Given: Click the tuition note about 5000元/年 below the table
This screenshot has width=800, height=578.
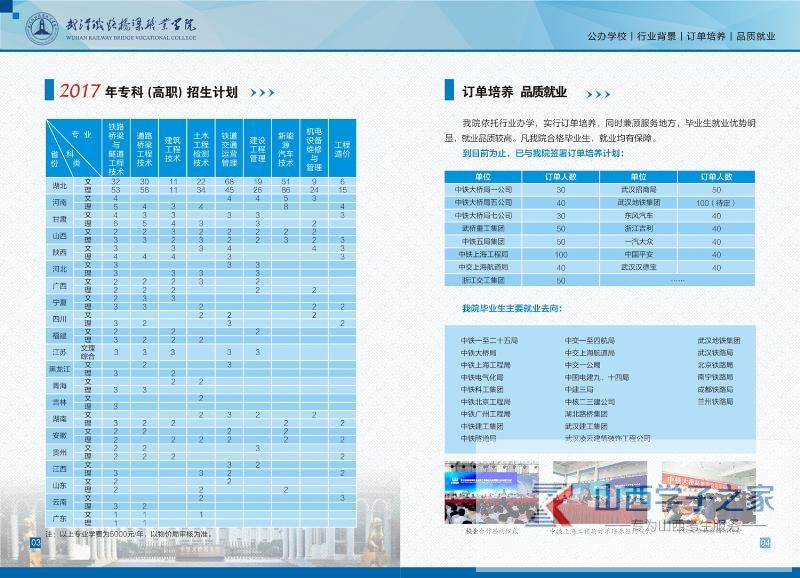Looking at the screenshot, I should [128, 534].
